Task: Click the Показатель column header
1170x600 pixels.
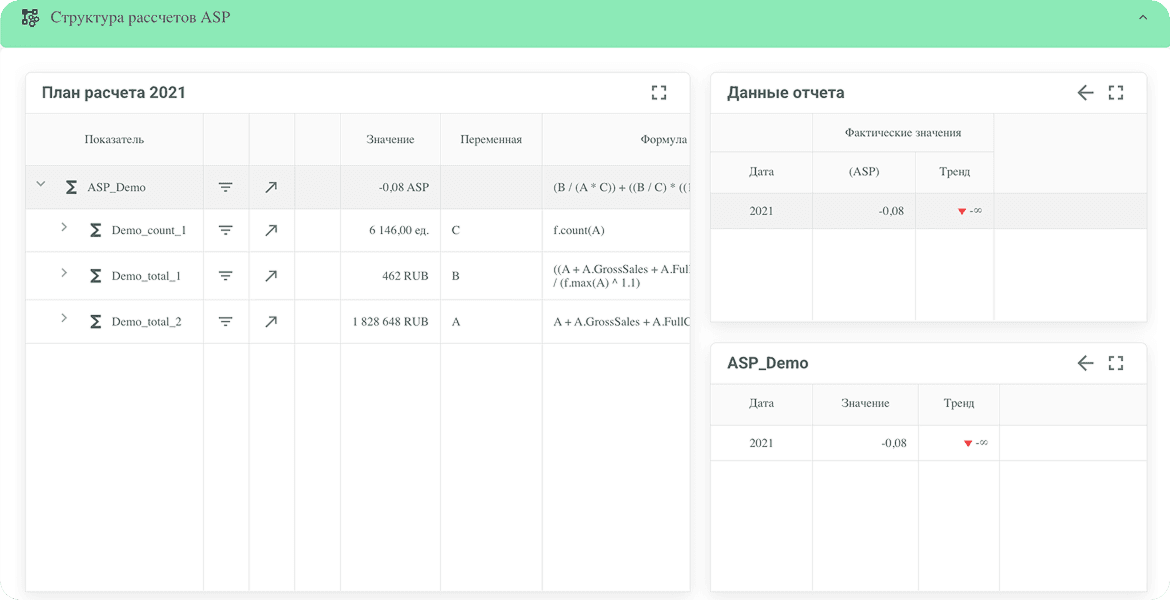Action: 114,139
